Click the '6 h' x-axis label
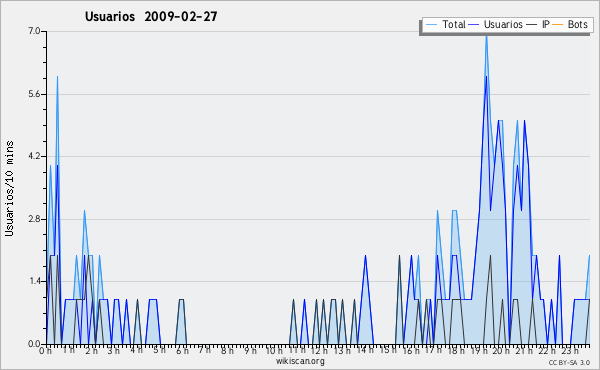This screenshot has width=600, height=370. coord(182,351)
